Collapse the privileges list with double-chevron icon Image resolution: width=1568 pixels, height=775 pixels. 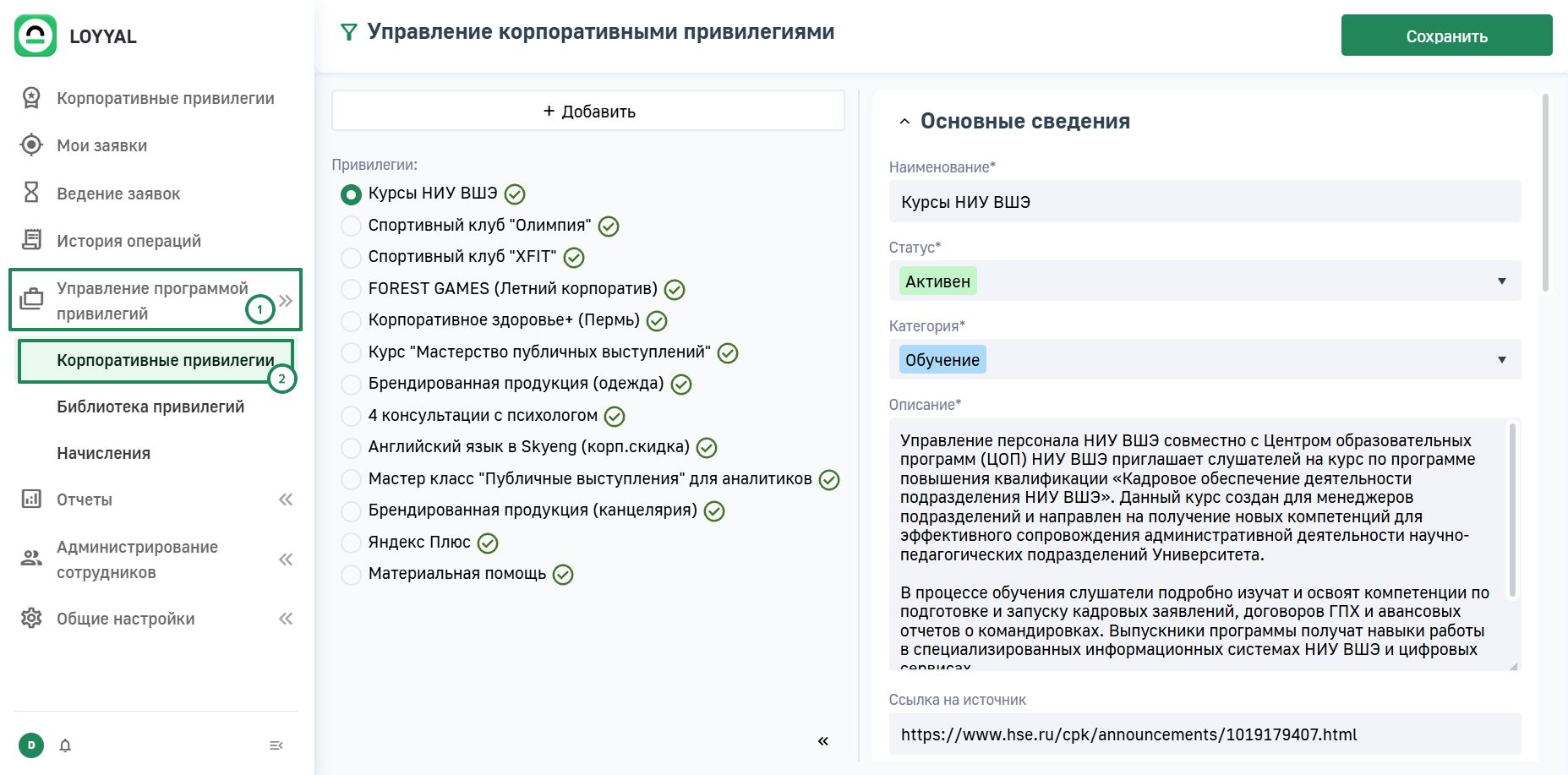[x=822, y=741]
